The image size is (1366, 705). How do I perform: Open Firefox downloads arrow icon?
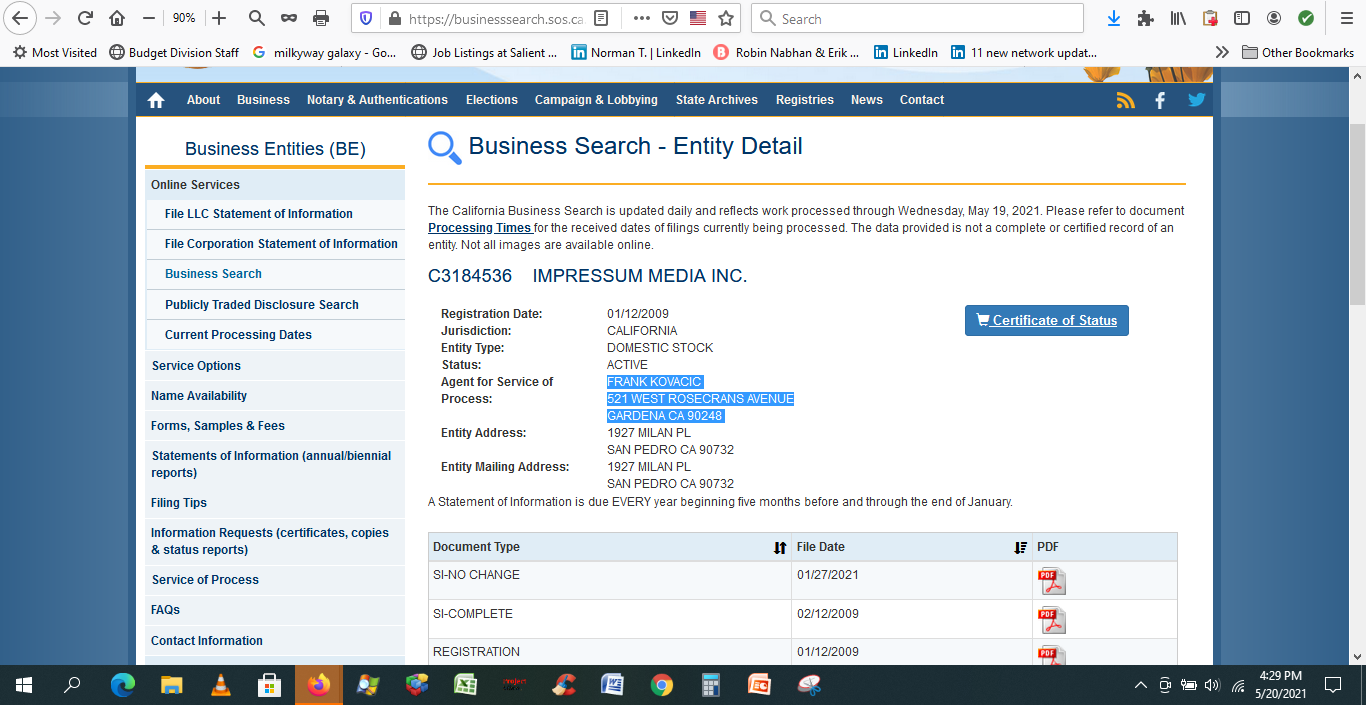click(1114, 18)
